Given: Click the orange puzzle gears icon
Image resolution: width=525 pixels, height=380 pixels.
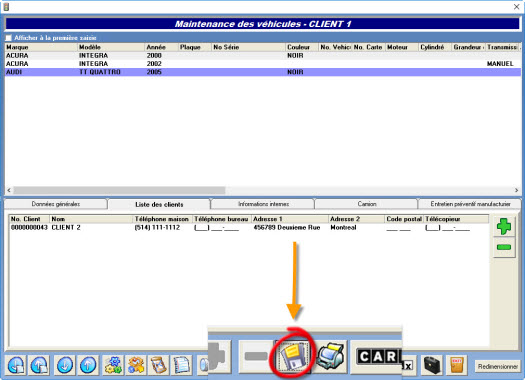Looking at the screenshot, I should pyautogui.click(x=136, y=365).
